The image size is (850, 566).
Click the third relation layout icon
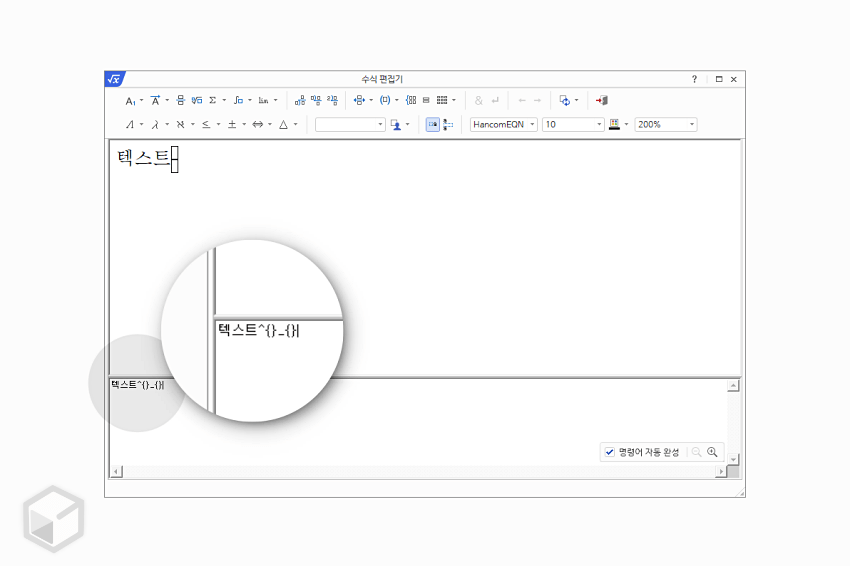tap(332, 100)
